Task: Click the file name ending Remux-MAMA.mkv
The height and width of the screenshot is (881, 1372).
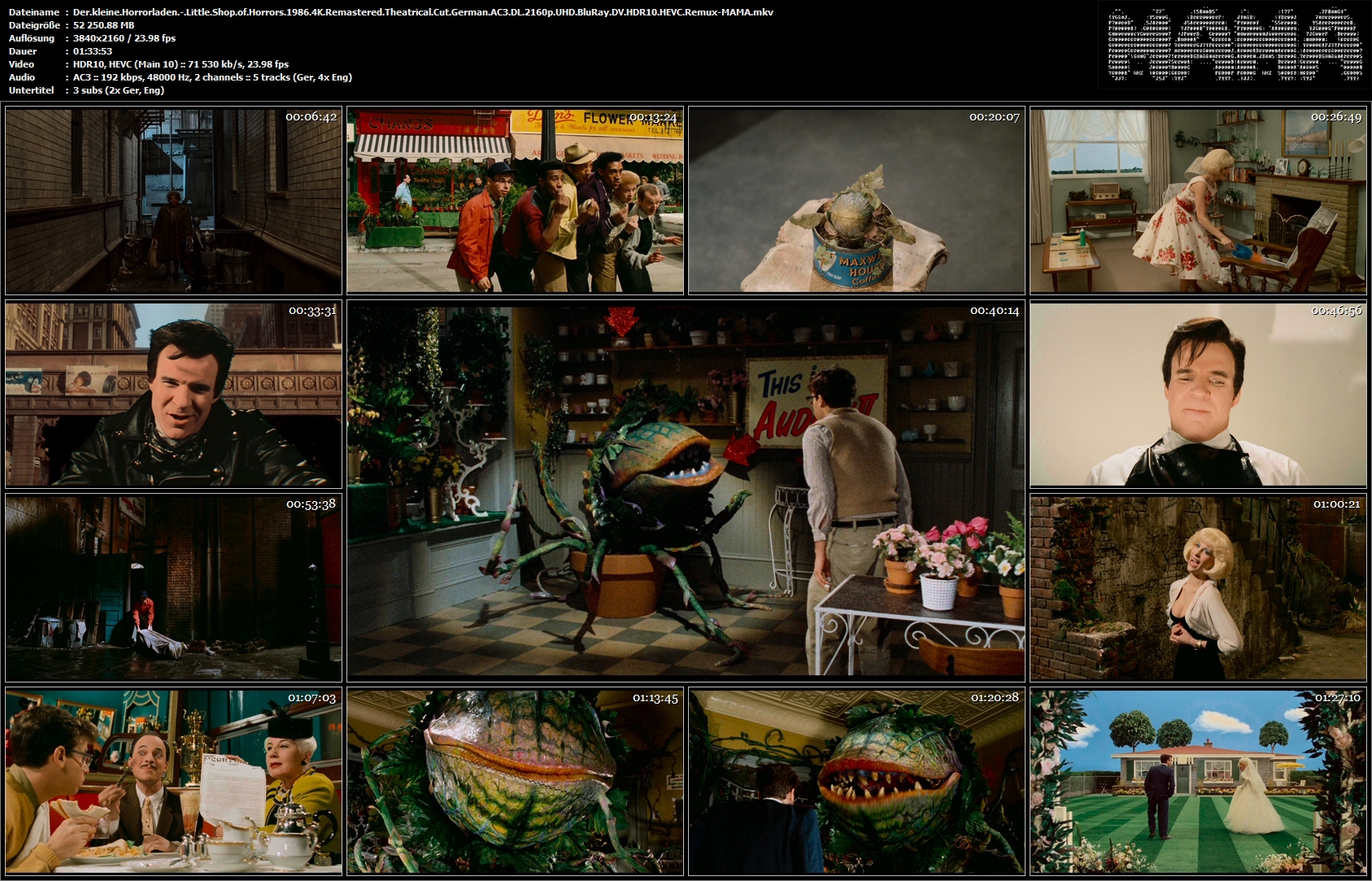Action: (x=423, y=12)
